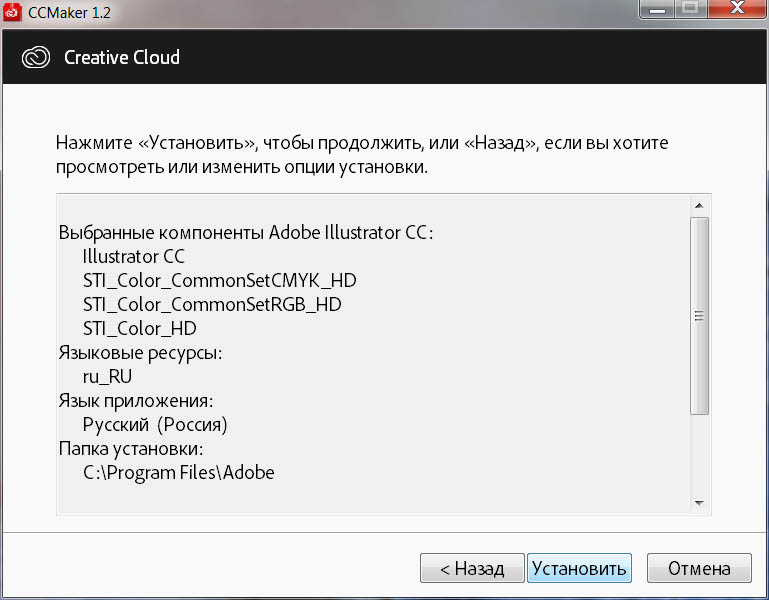Screen dimensions: 769x600
Task: Click the vertical scrollbar thumb
Action: pyautogui.click(x=699, y=316)
